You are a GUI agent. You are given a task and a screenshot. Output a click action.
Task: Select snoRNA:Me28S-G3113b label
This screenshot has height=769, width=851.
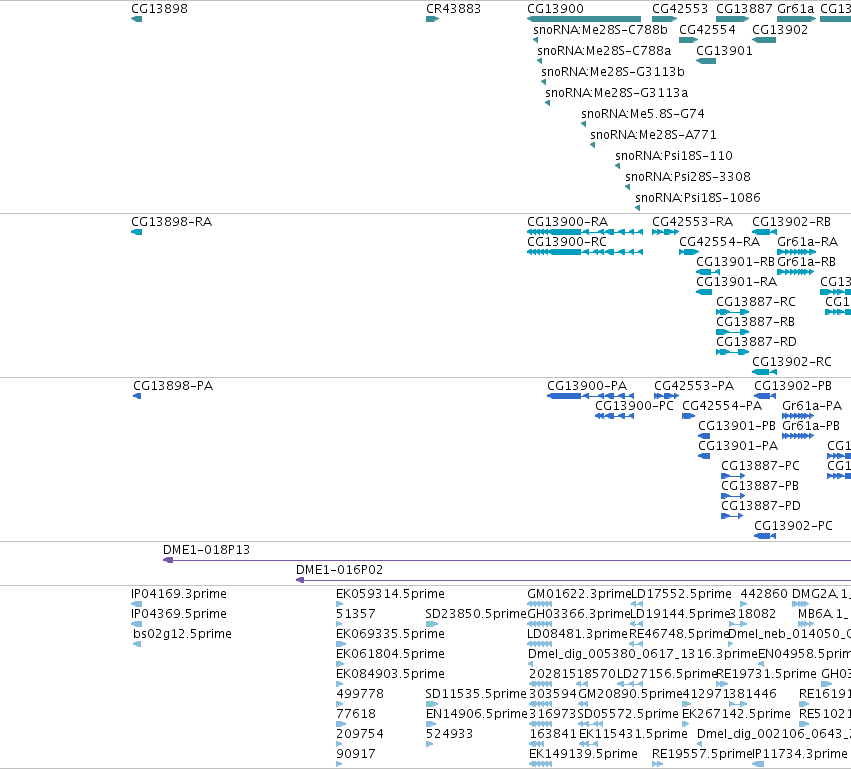click(613, 72)
